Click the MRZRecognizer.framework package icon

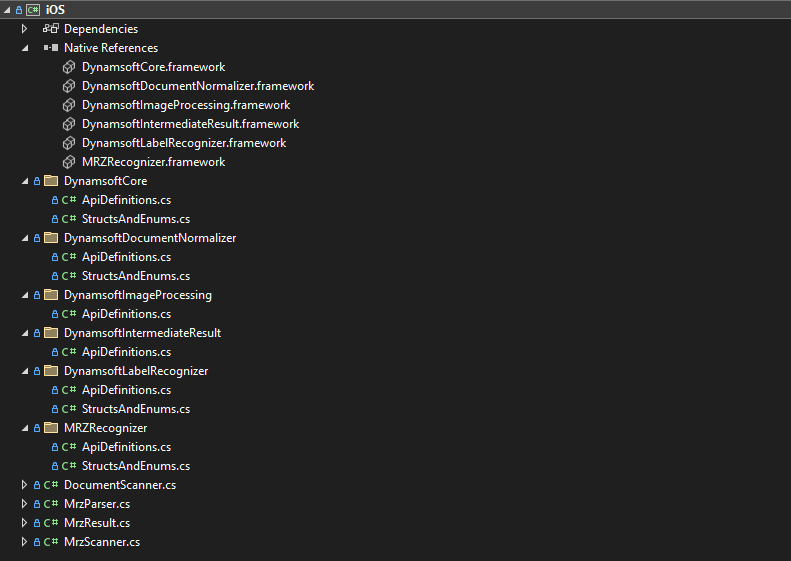(x=69, y=162)
